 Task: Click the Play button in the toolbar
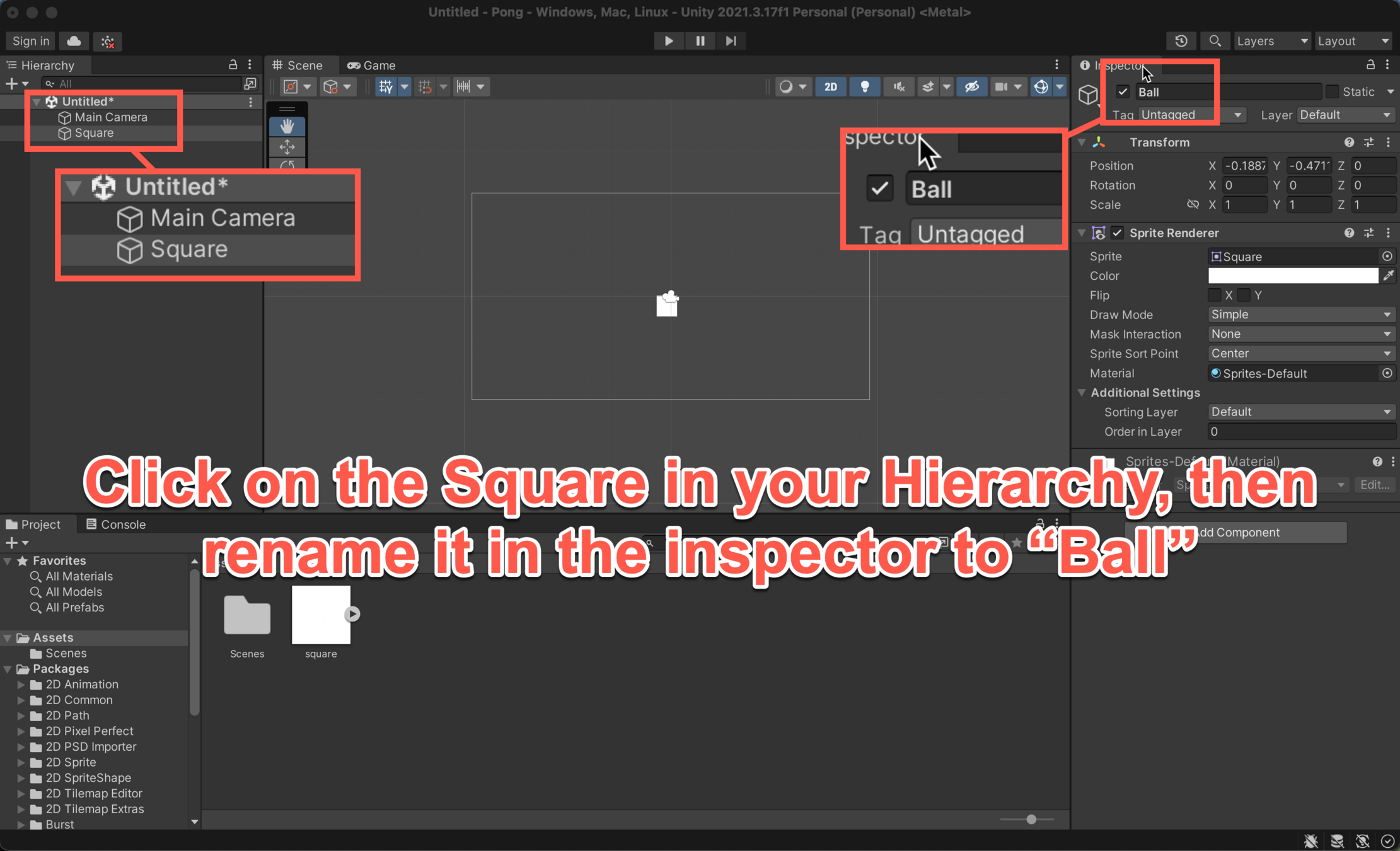[x=669, y=41]
